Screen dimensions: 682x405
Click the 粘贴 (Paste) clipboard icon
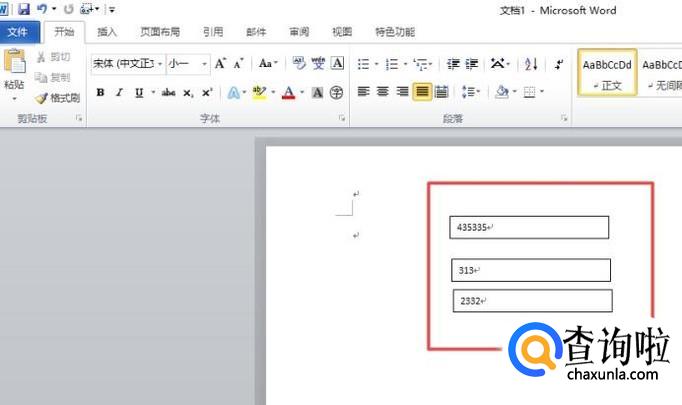click(14, 62)
